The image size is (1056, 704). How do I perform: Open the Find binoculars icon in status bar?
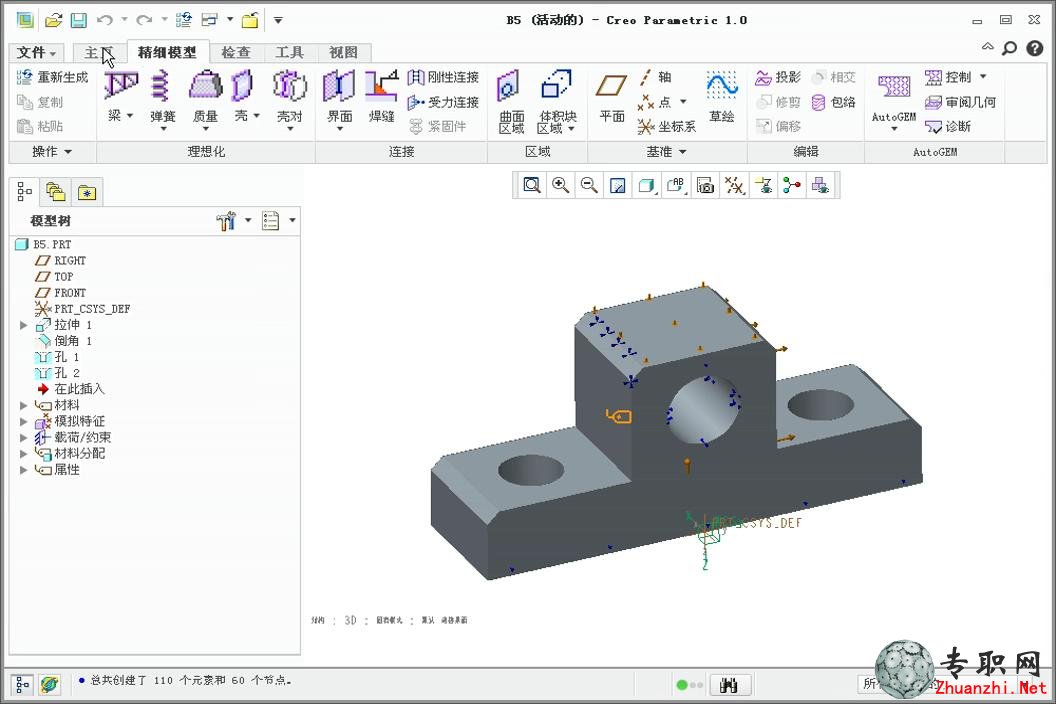[729, 685]
